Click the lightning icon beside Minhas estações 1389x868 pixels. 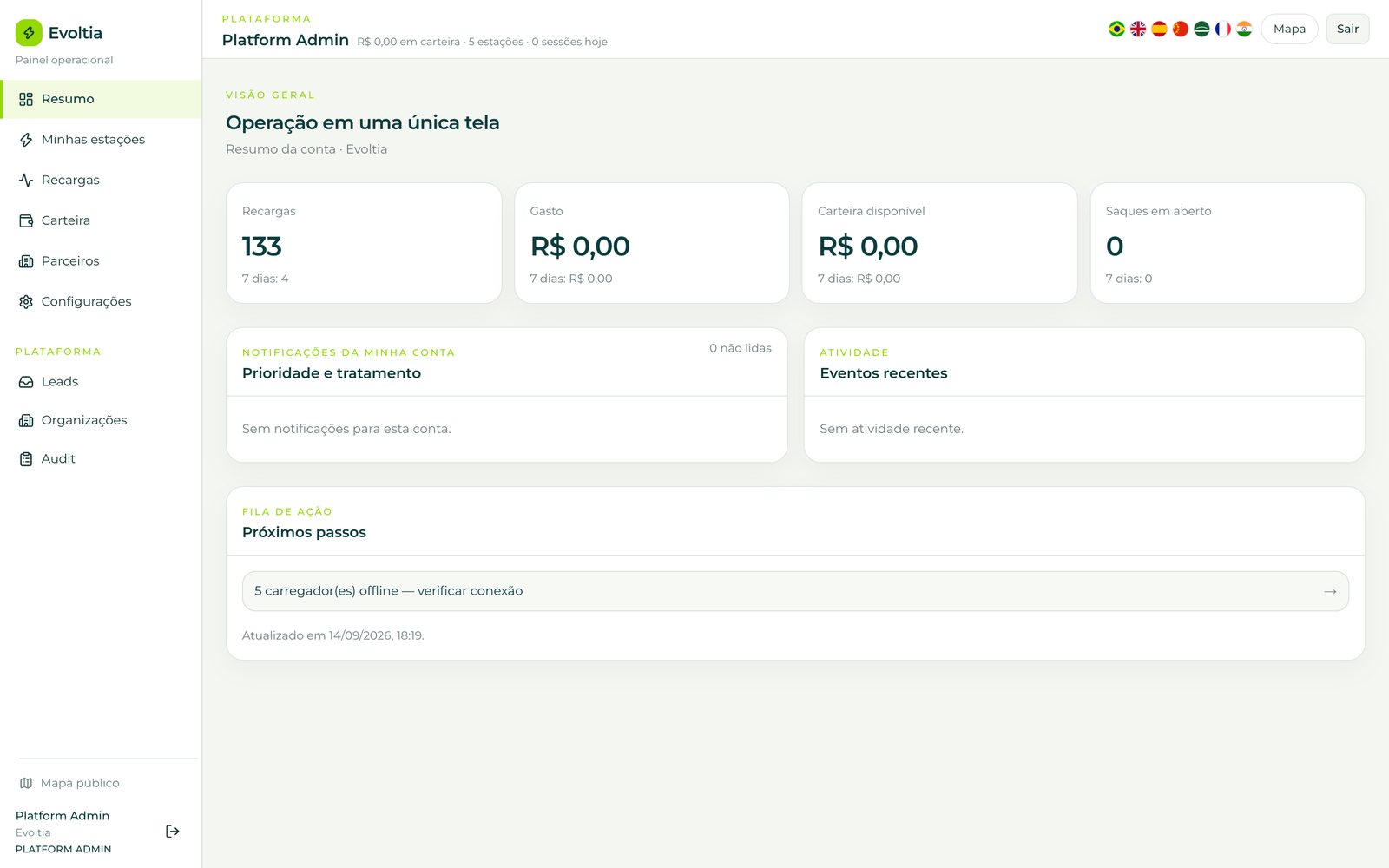pyautogui.click(x=26, y=140)
